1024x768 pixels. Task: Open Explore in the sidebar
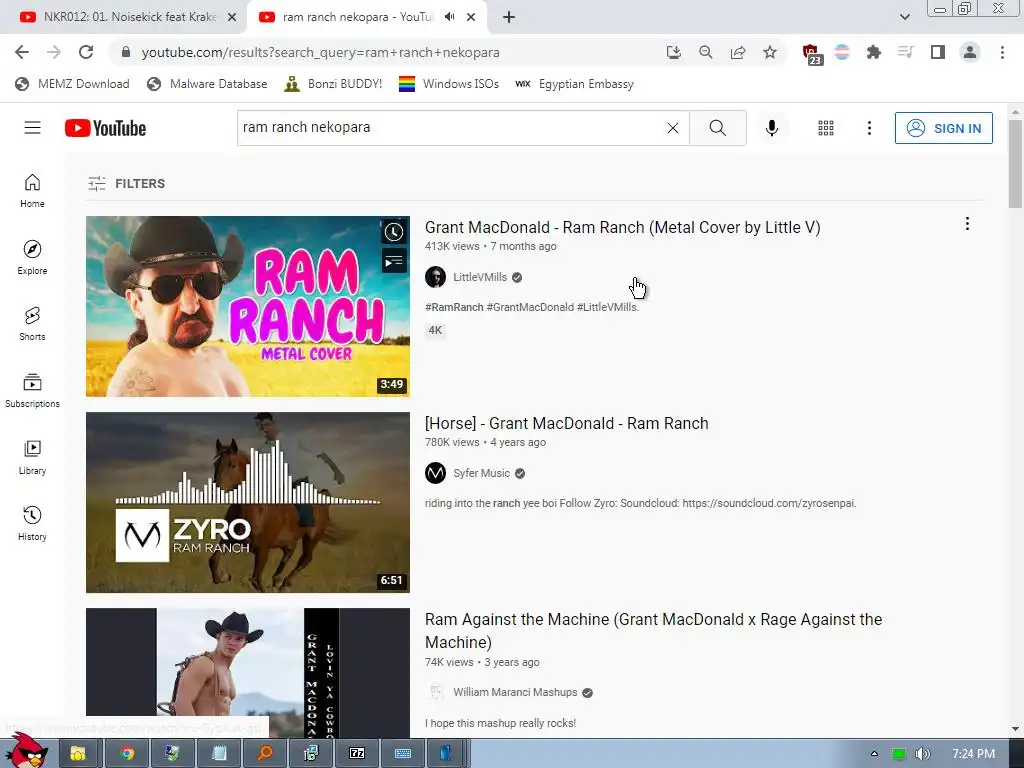click(32, 257)
